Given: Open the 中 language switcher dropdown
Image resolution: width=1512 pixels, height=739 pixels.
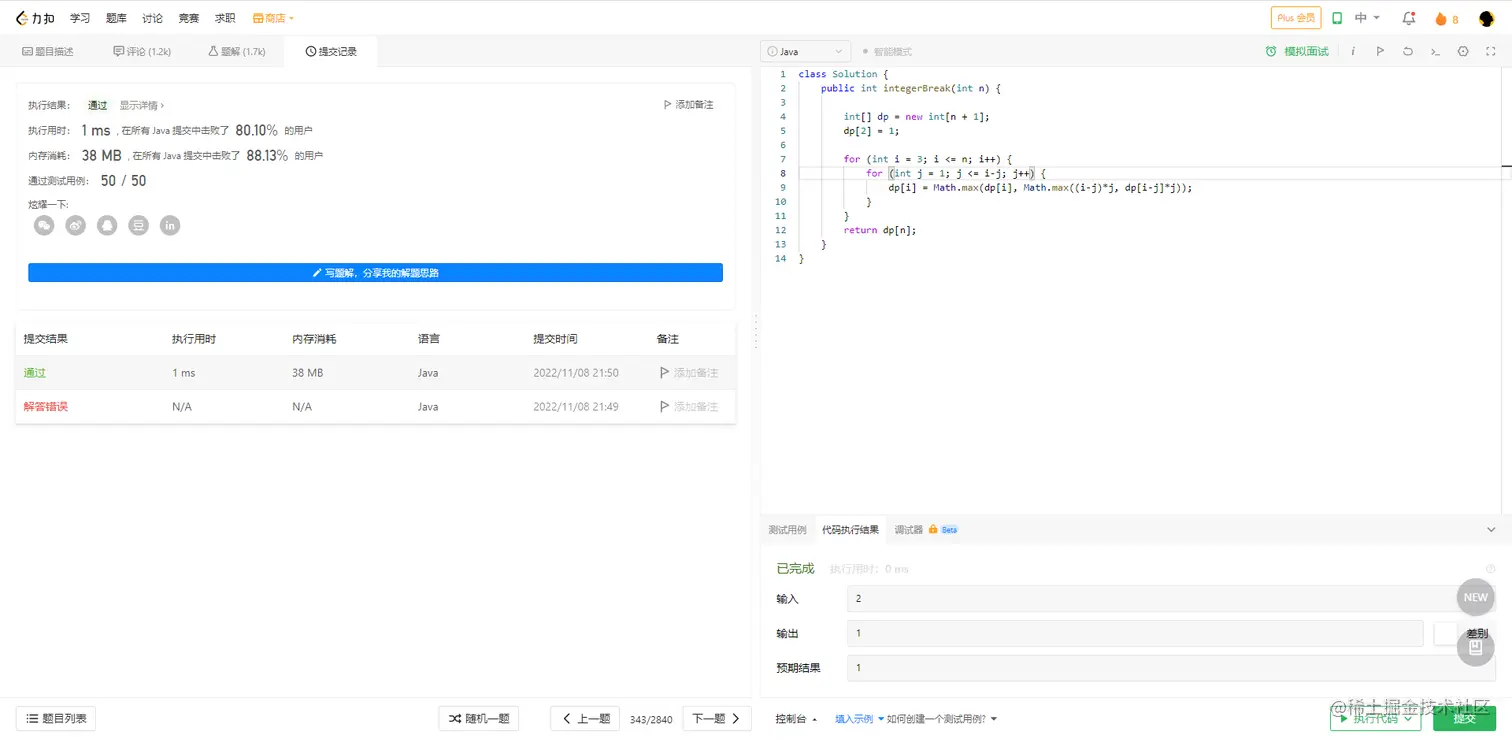Looking at the screenshot, I should (x=1367, y=18).
